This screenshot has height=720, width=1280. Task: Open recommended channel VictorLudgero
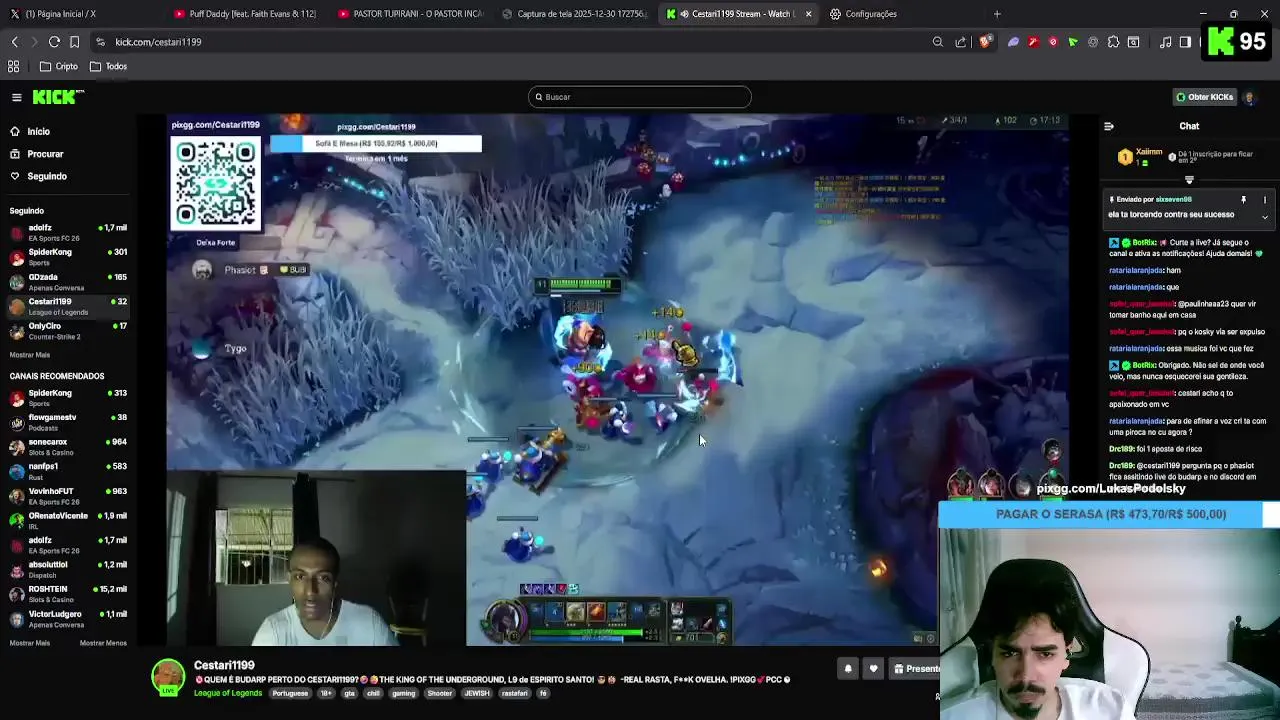click(68, 618)
